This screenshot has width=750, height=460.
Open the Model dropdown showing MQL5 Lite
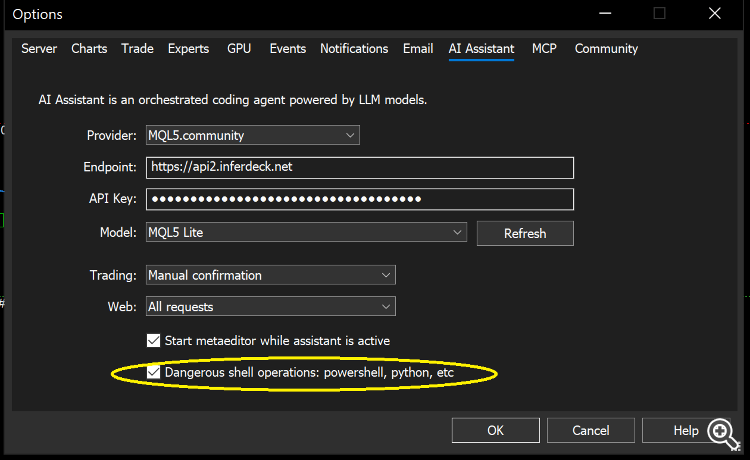click(x=306, y=232)
